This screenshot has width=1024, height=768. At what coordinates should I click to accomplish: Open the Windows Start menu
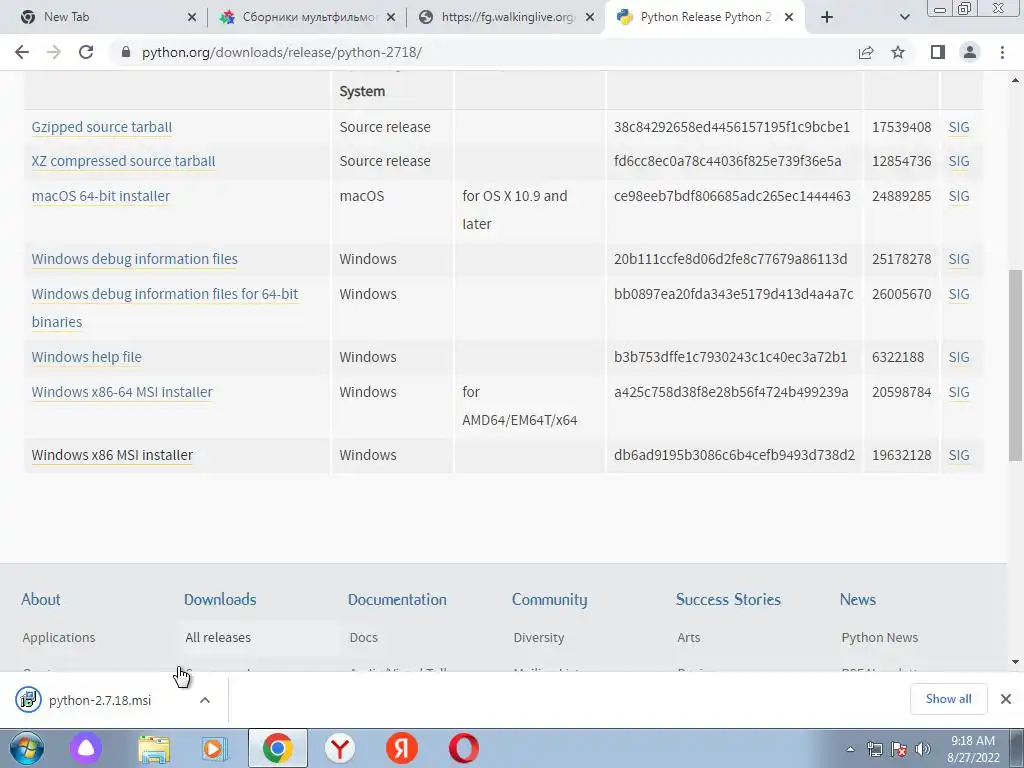[27, 749]
